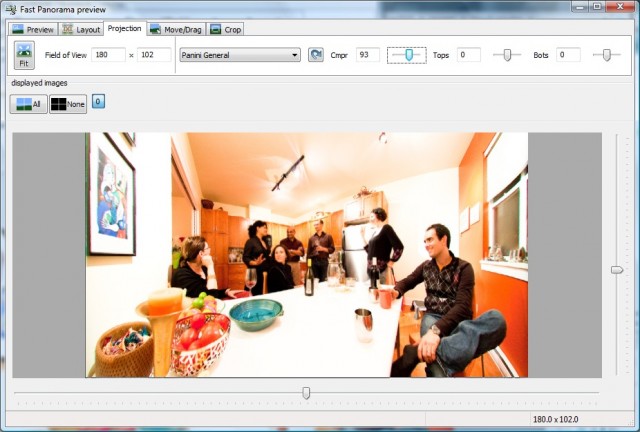The image size is (640, 432).
Task: Toggle displayed image number 0
Action: pos(98,102)
